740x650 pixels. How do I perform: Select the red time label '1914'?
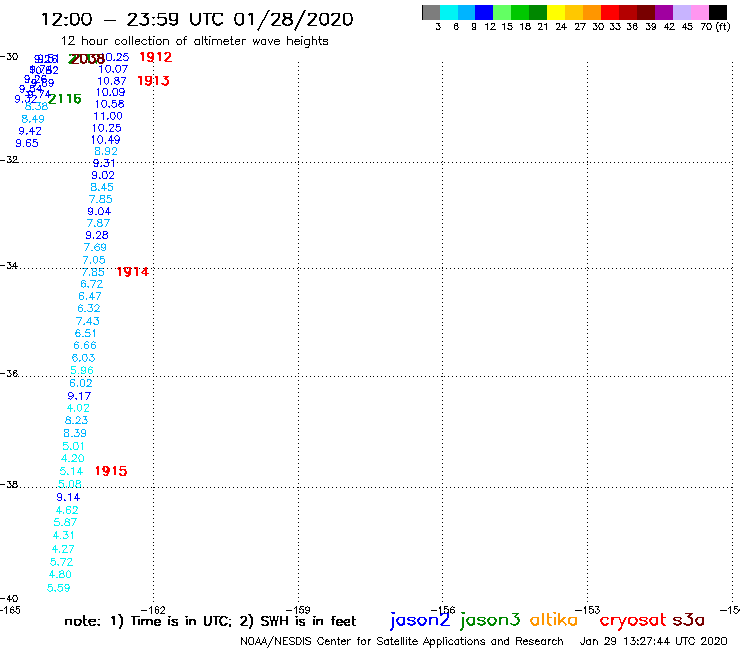(x=133, y=271)
